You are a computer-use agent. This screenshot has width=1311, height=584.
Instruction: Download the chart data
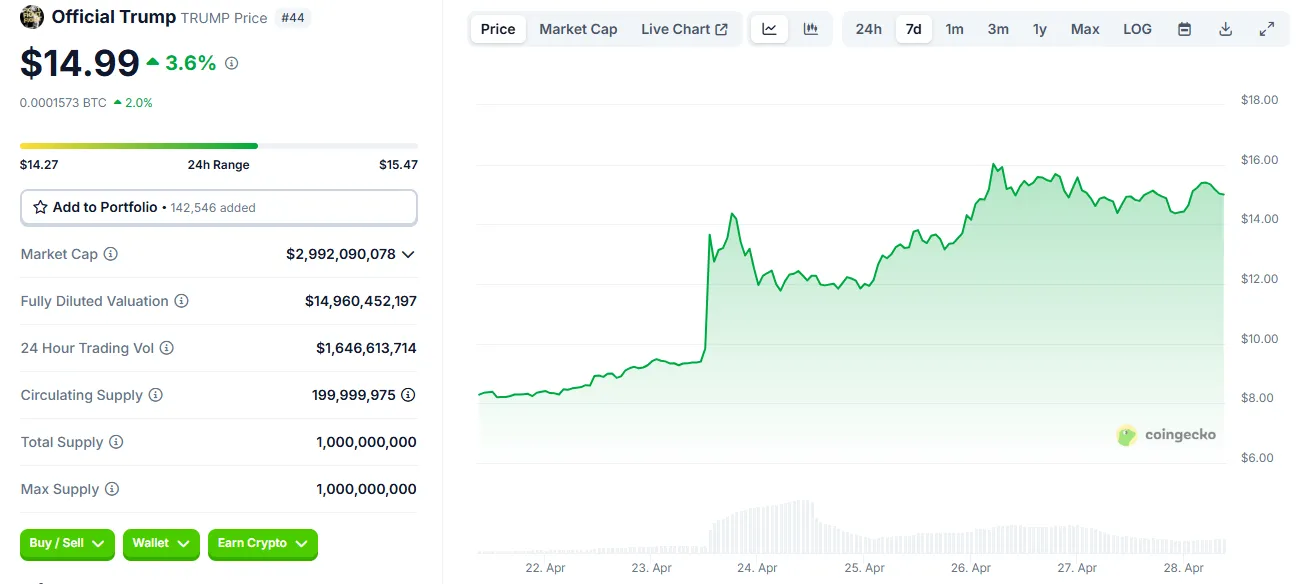[x=1225, y=29]
